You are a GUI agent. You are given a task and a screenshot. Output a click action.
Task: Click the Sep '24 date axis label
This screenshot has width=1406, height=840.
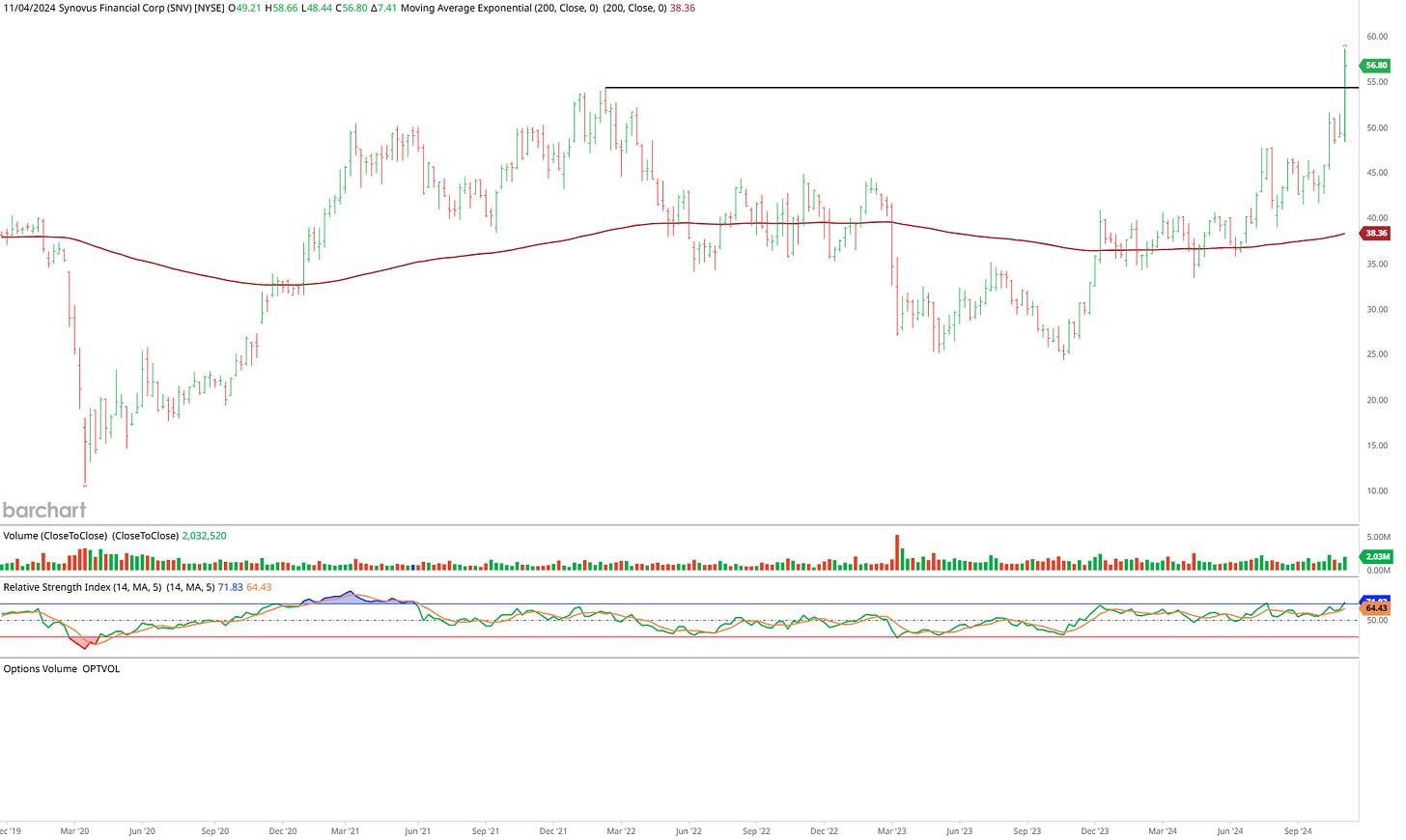(1298, 830)
